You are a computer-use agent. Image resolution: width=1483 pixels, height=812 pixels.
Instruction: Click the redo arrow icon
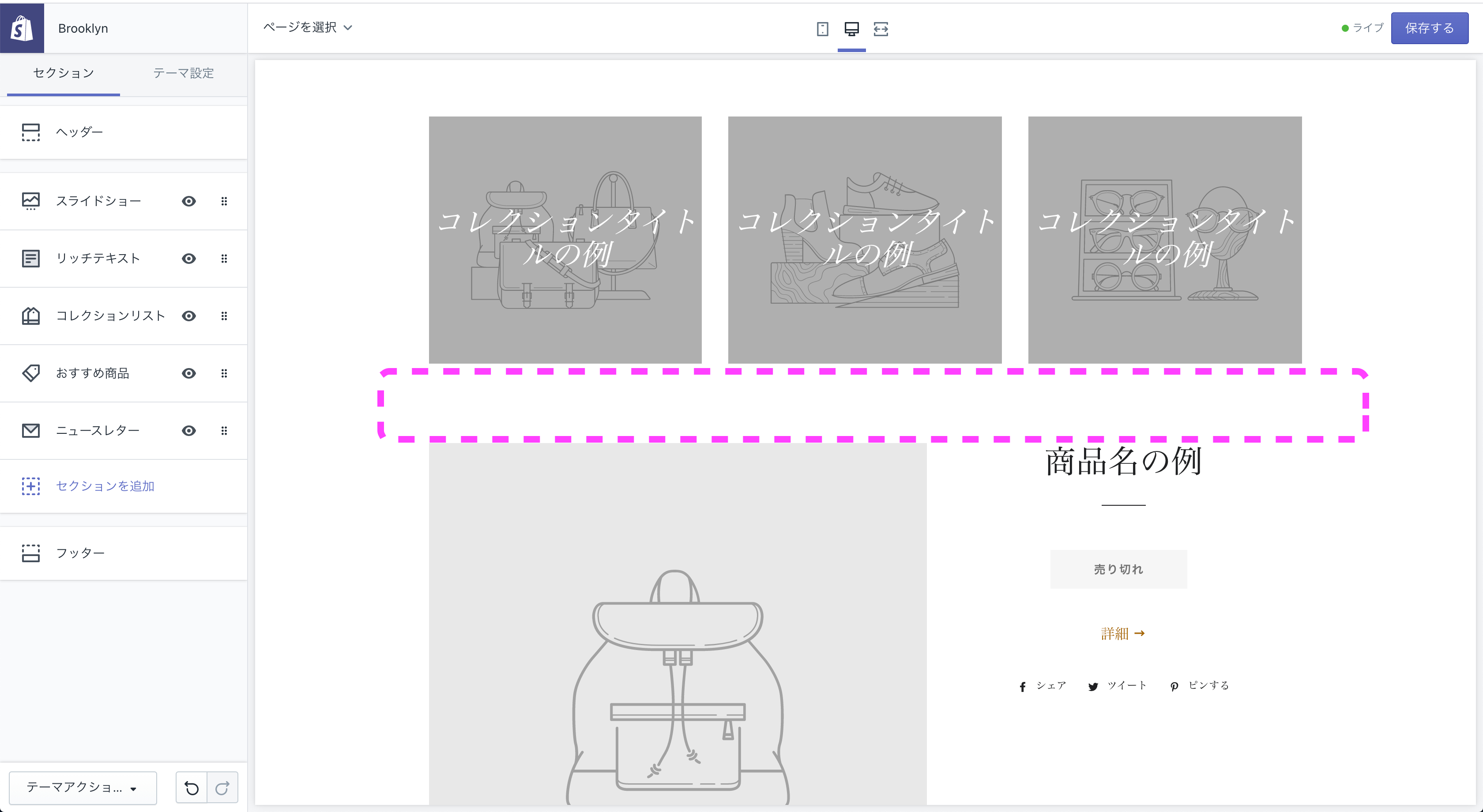(x=222, y=787)
